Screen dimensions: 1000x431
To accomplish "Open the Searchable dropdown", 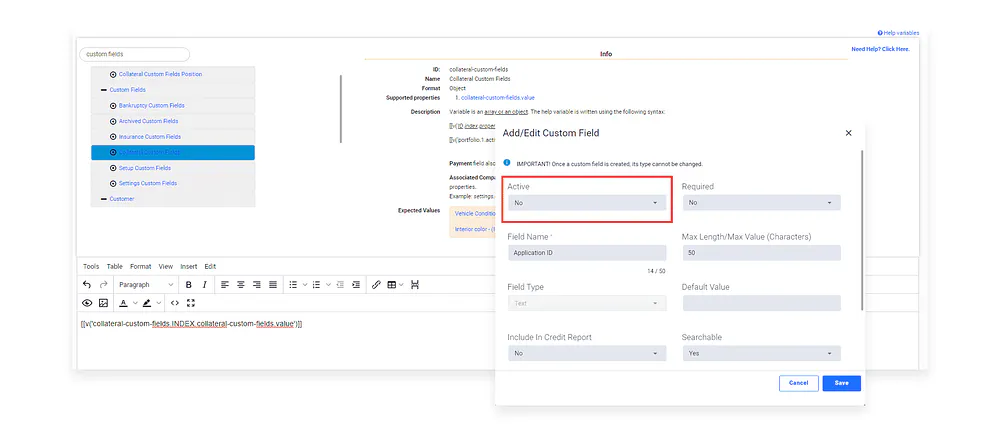I will [761, 353].
